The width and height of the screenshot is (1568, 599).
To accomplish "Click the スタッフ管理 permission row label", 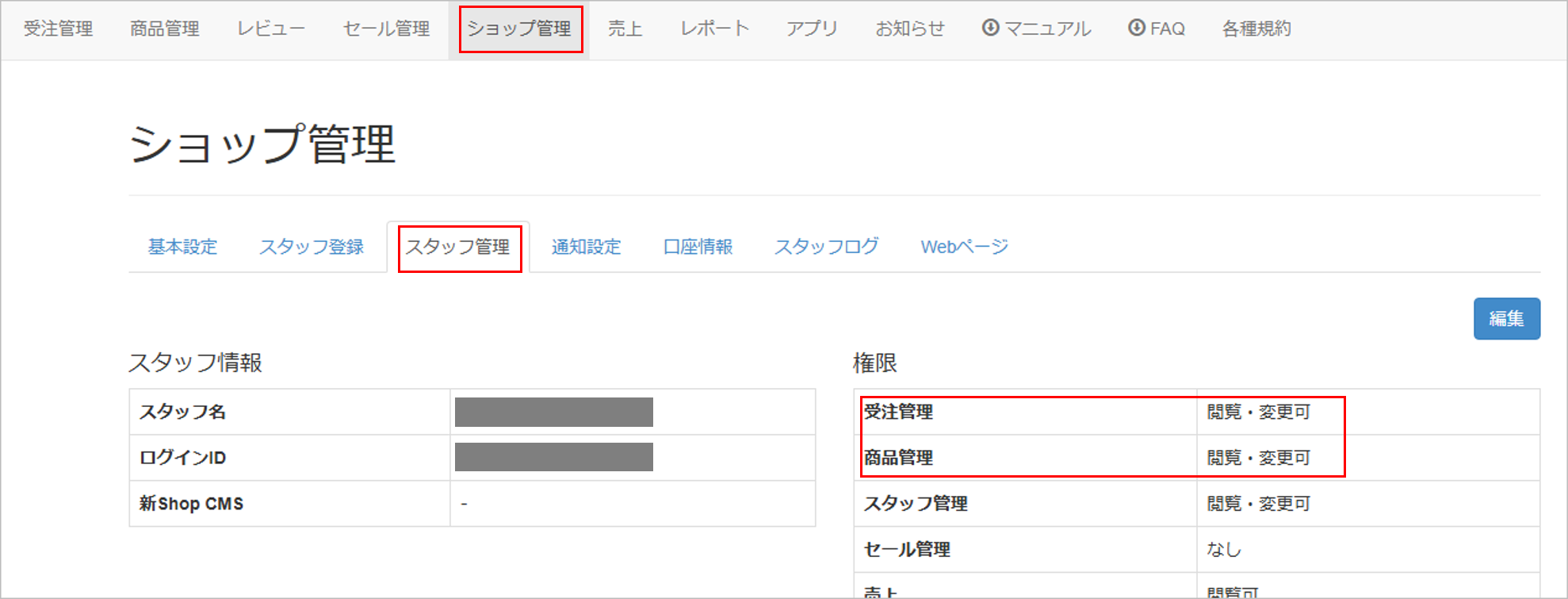I will coord(916,504).
